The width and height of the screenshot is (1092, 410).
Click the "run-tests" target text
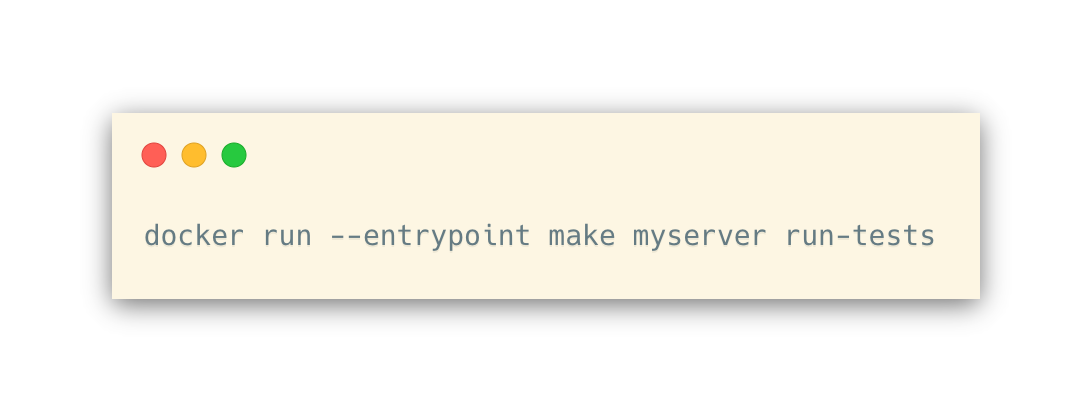860,237
